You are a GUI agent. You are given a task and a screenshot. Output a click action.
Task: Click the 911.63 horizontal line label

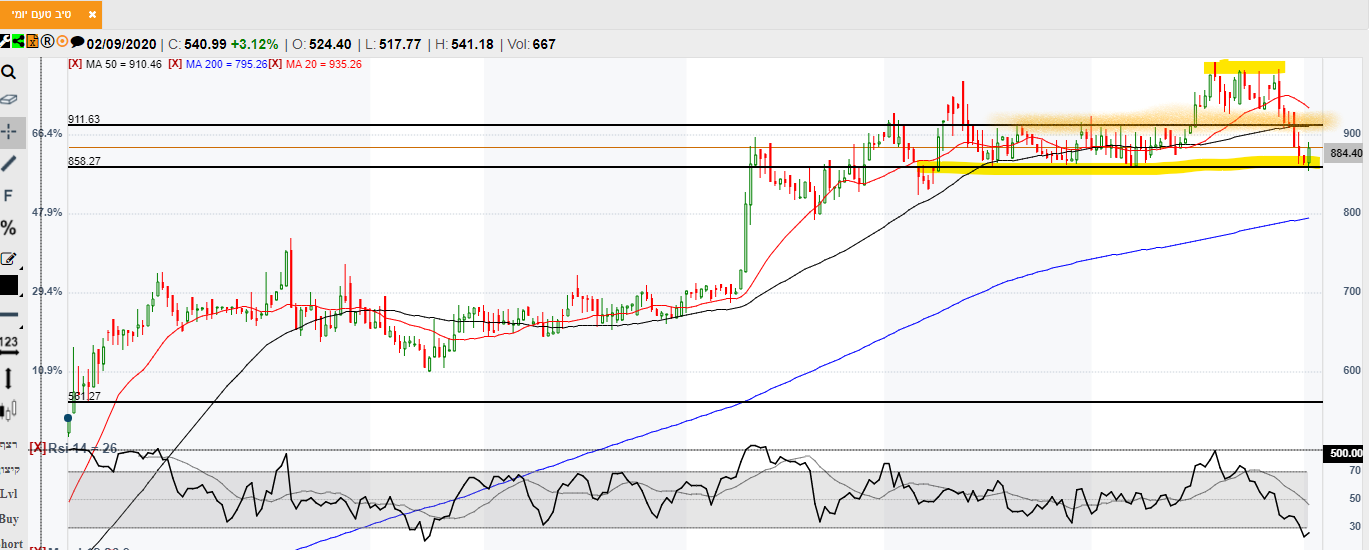click(84, 119)
